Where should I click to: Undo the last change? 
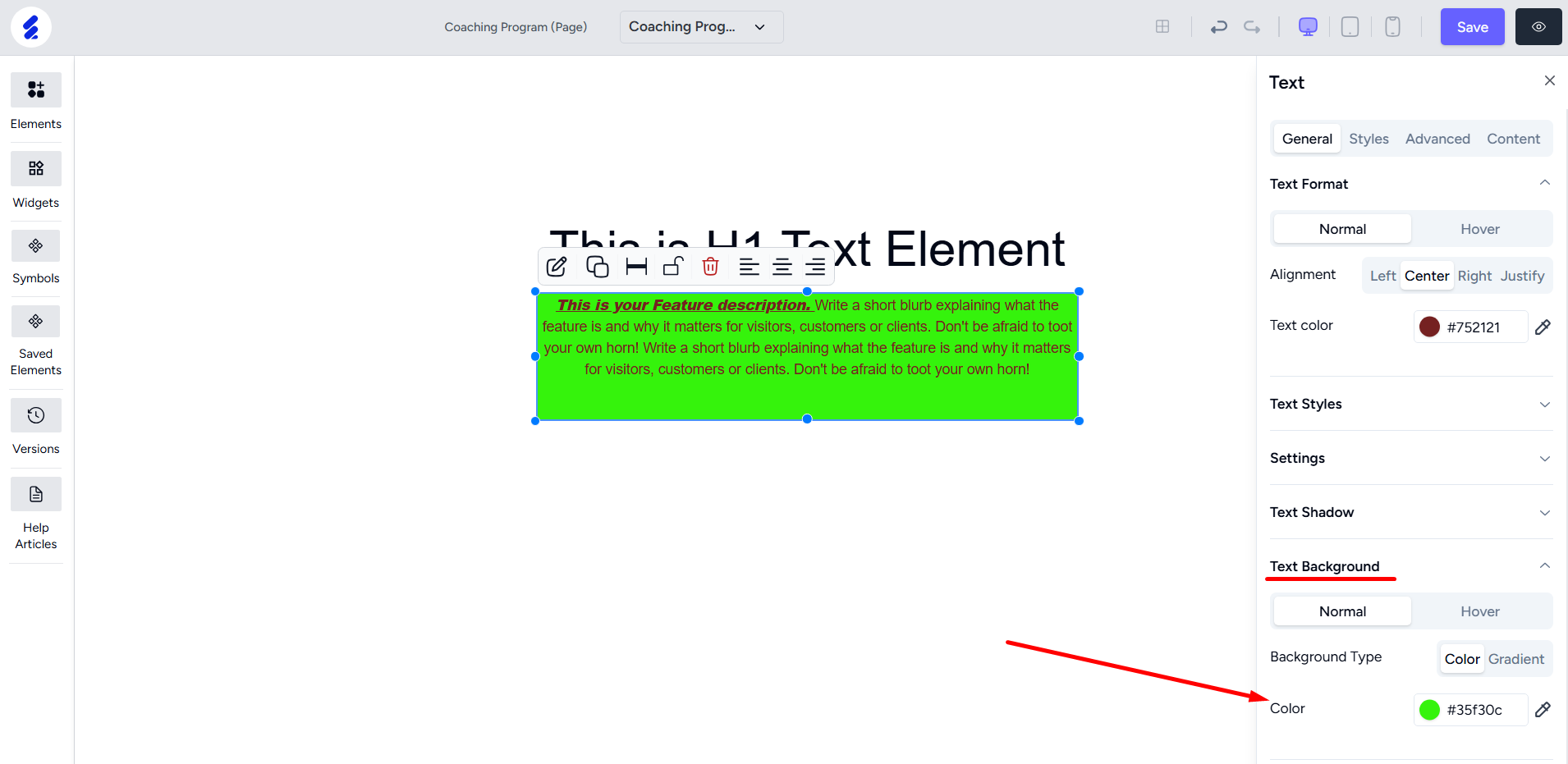point(1219,27)
